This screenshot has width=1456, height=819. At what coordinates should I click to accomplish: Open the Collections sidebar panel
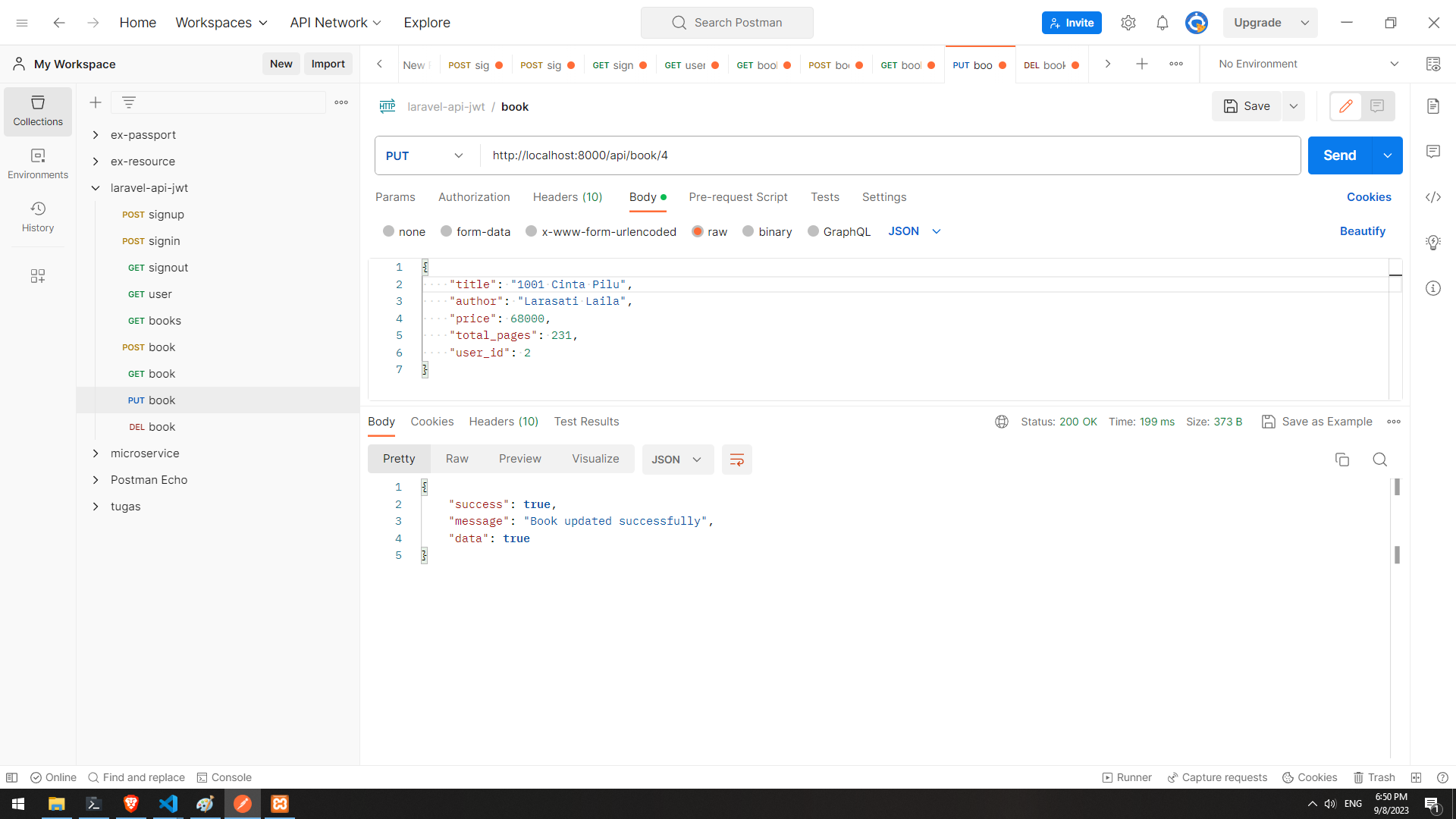[38, 111]
